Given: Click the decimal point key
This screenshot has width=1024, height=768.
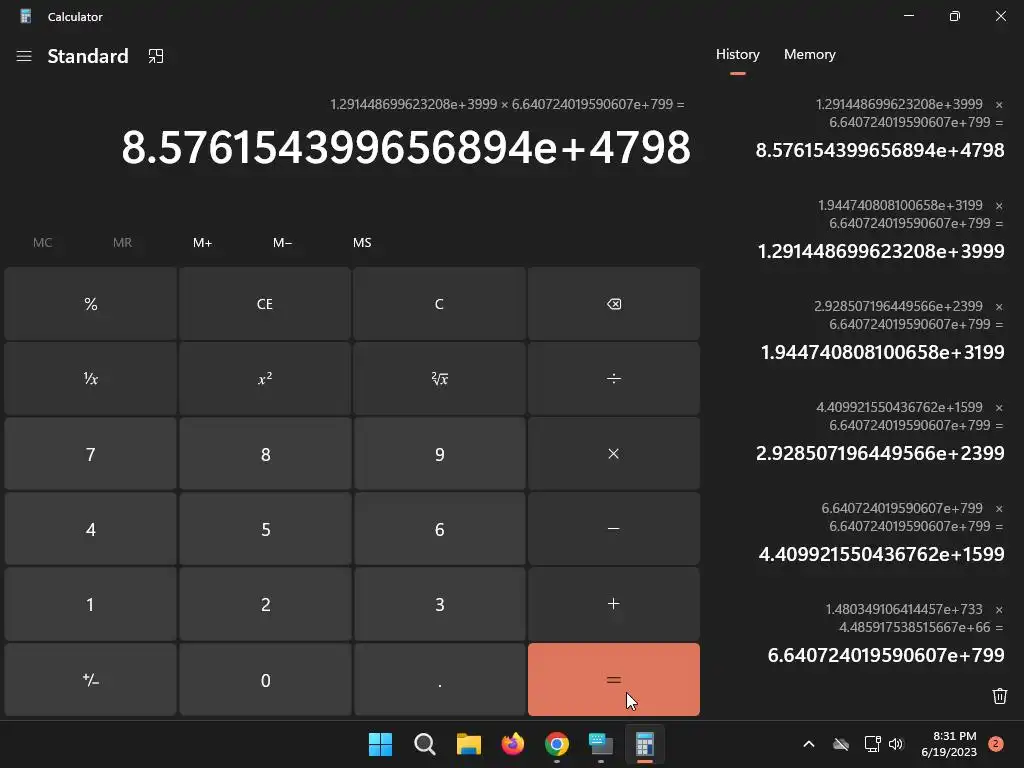Looking at the screenshot, I should (440, 679).
